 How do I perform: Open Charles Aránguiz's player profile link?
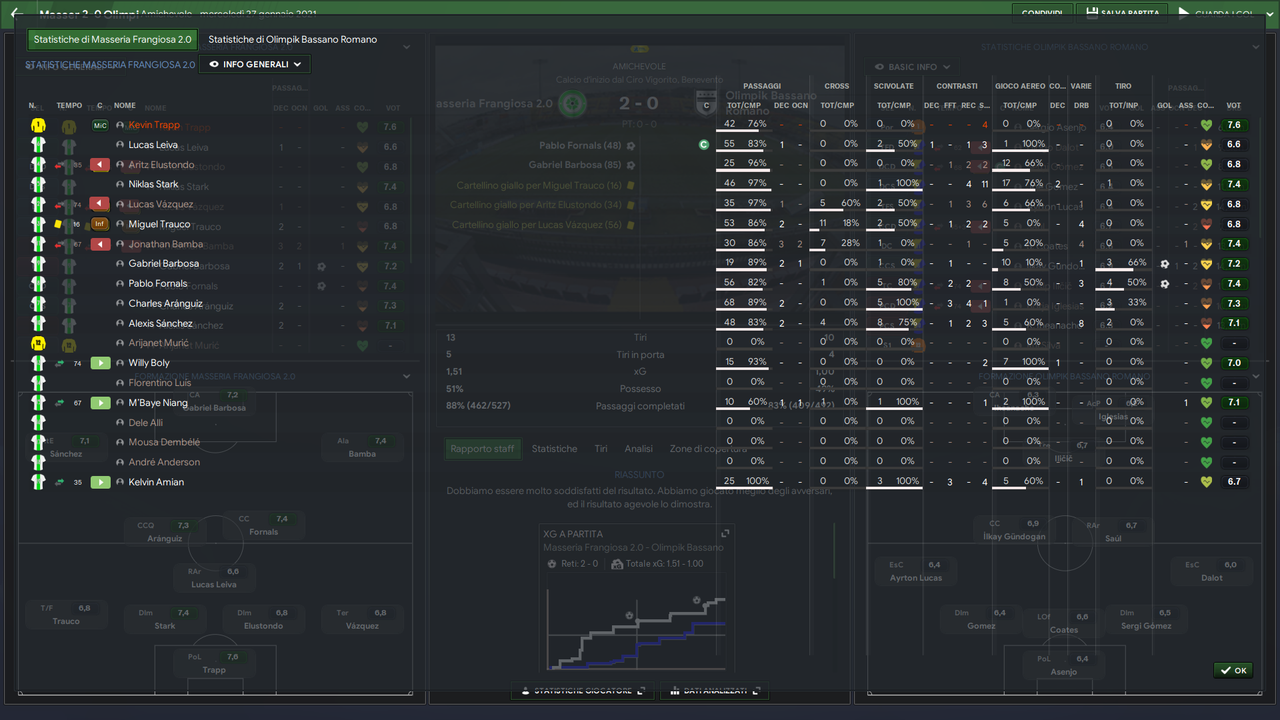tap(166, 304)
